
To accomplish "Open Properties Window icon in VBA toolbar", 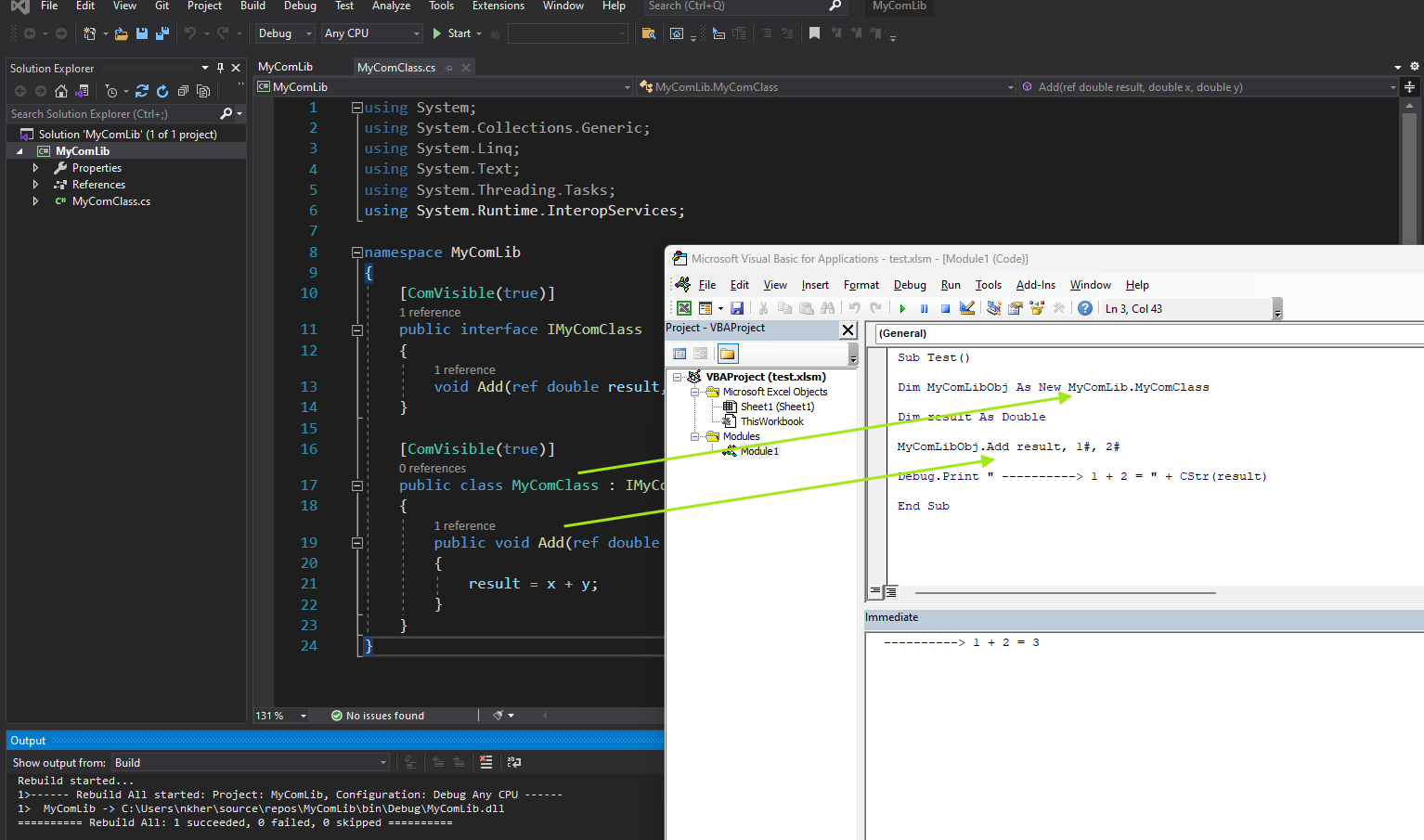I will 1016,308.
